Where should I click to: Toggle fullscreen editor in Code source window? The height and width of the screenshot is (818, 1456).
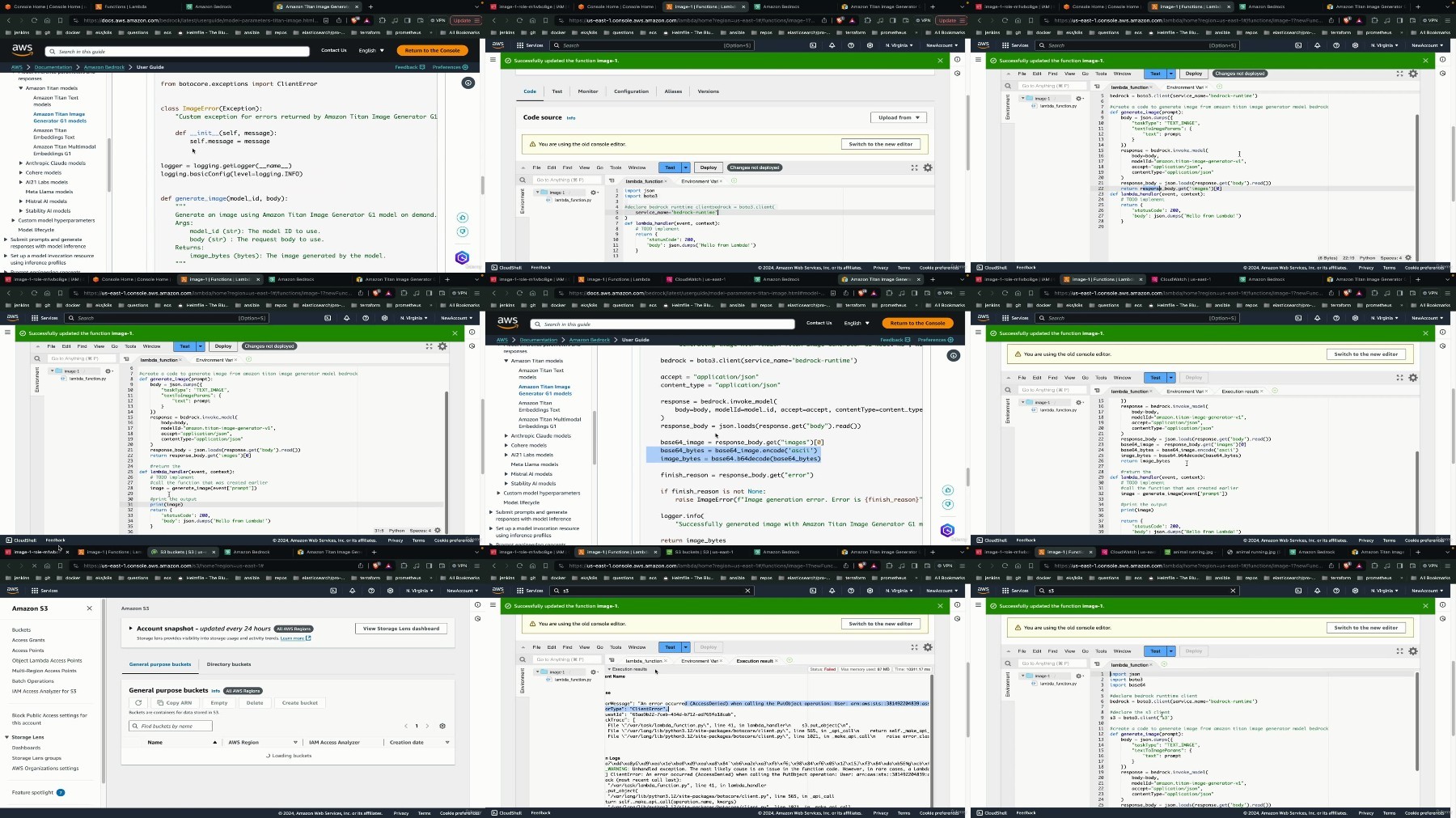[915, 167]
